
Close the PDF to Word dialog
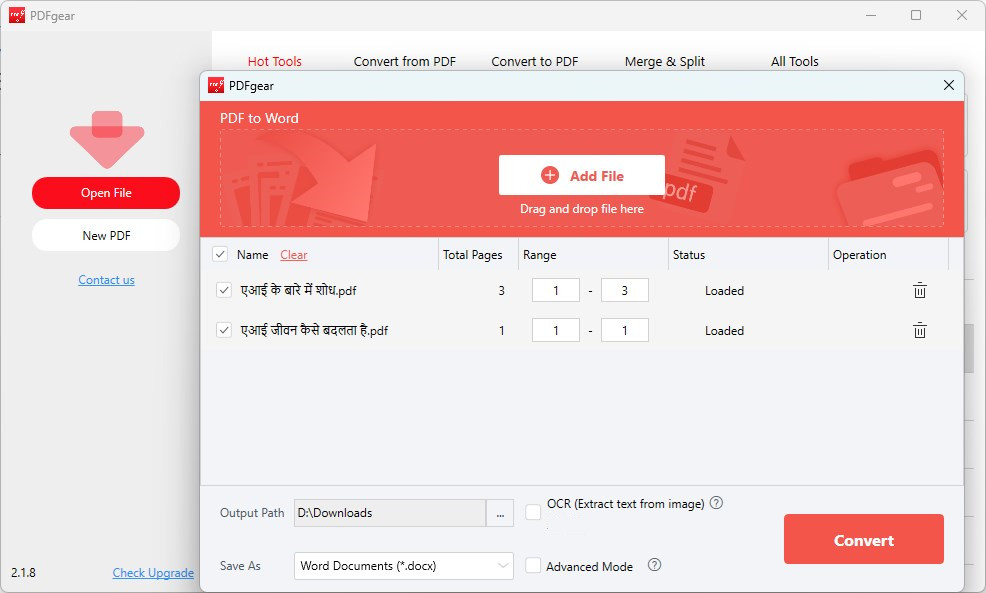(949, 85)
